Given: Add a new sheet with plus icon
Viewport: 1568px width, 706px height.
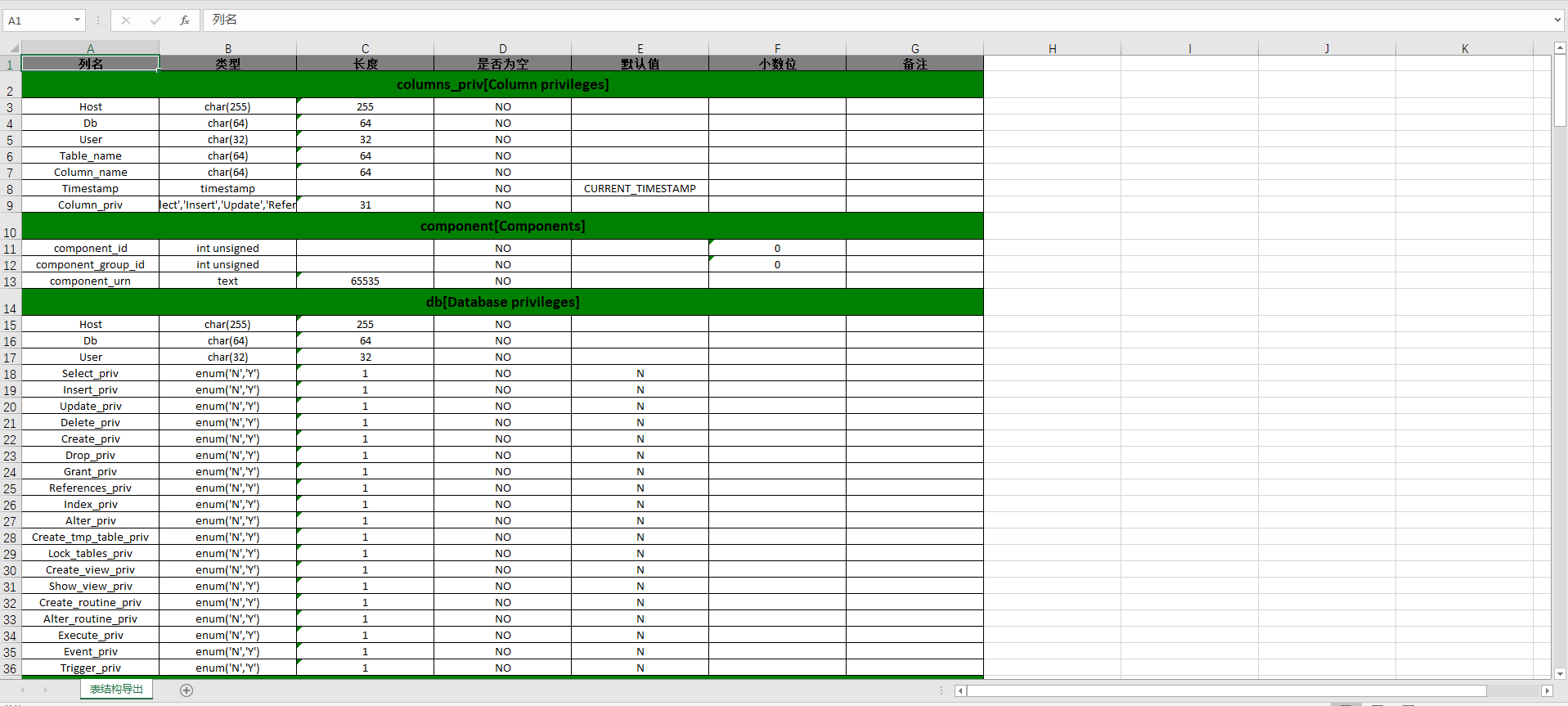Looking at the screenshot, I should [x=186, y=690].
